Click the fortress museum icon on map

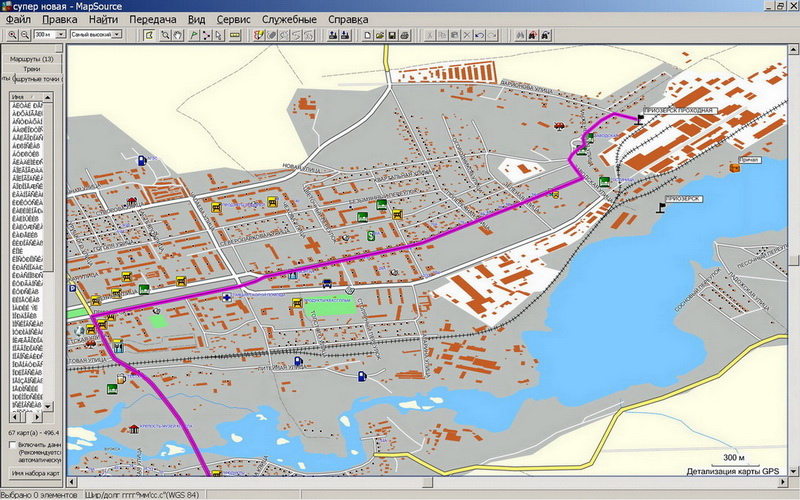click(134, 429)
